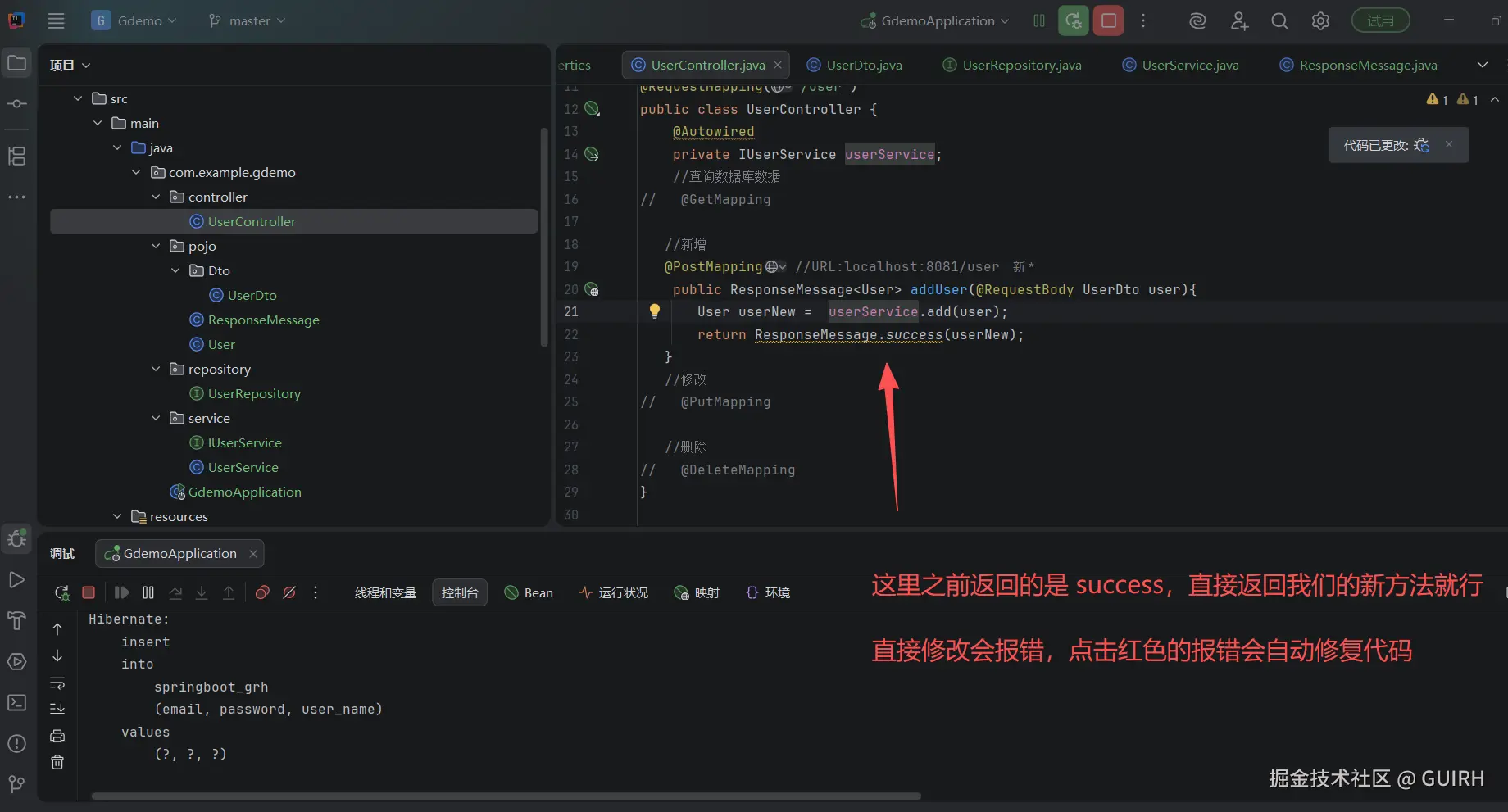Open the Bean debug tab
The width and height of the screenshot is (1508, 812).
click(529, 592)
